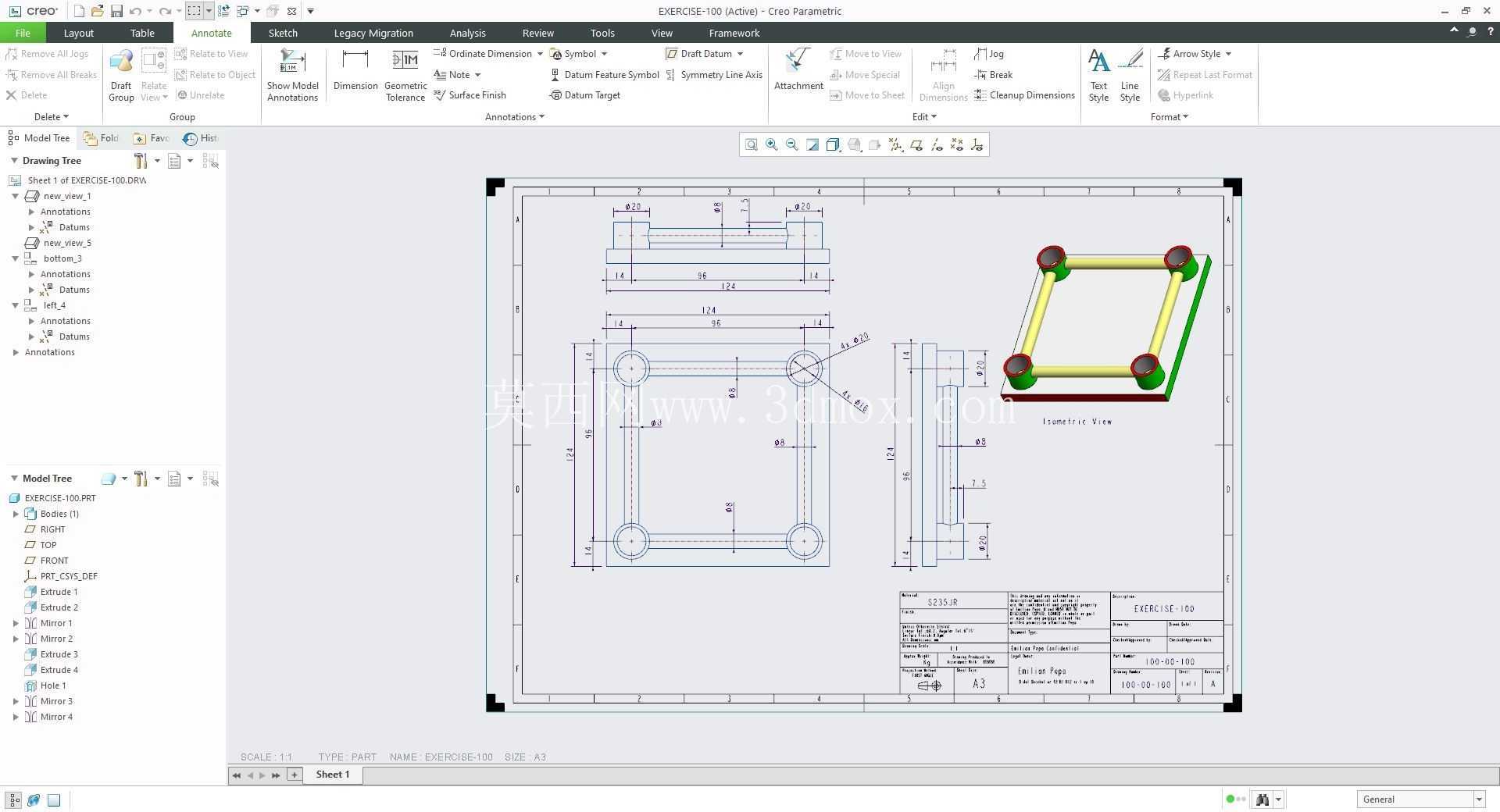Image resolution: width=1500 pixels, height=812 pixels.
Task: Click Show Model Annotations tool
Action: (x=292, y=75)
